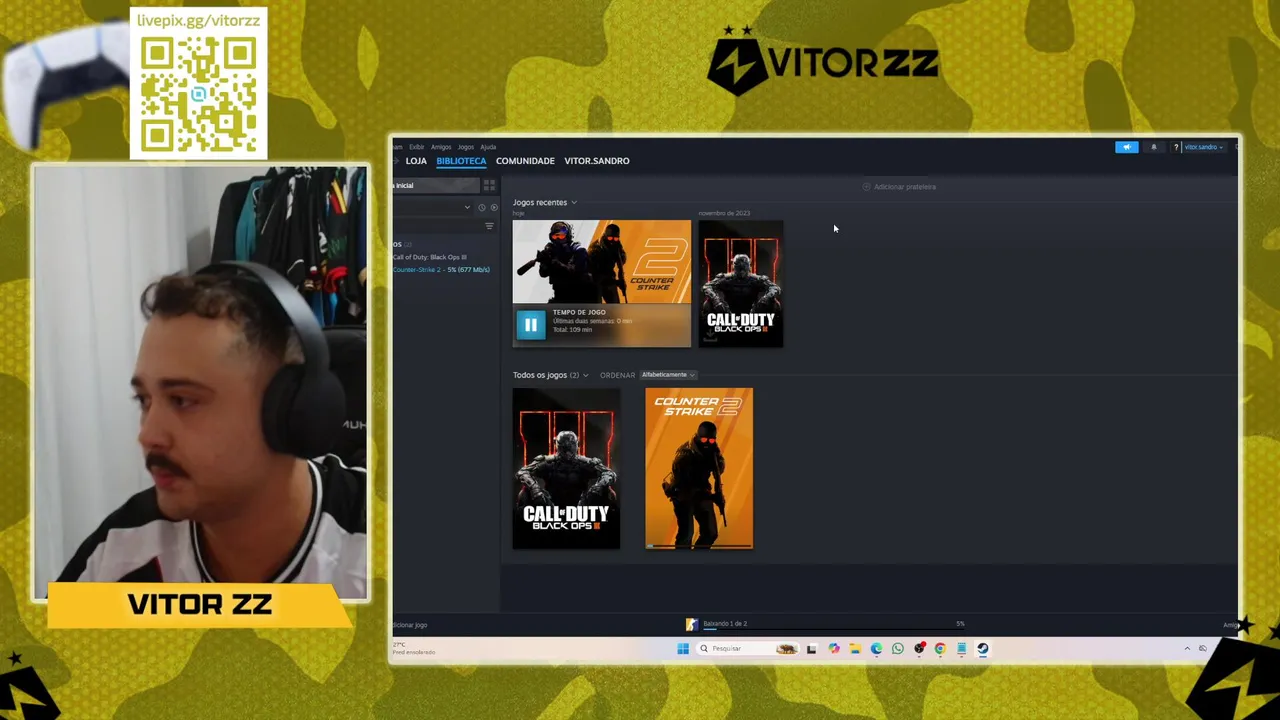Viewport: 1280px width, 720px height.
Task: Open Counter-Strike 2 cover in Todos os jogos
Action: 699,469
